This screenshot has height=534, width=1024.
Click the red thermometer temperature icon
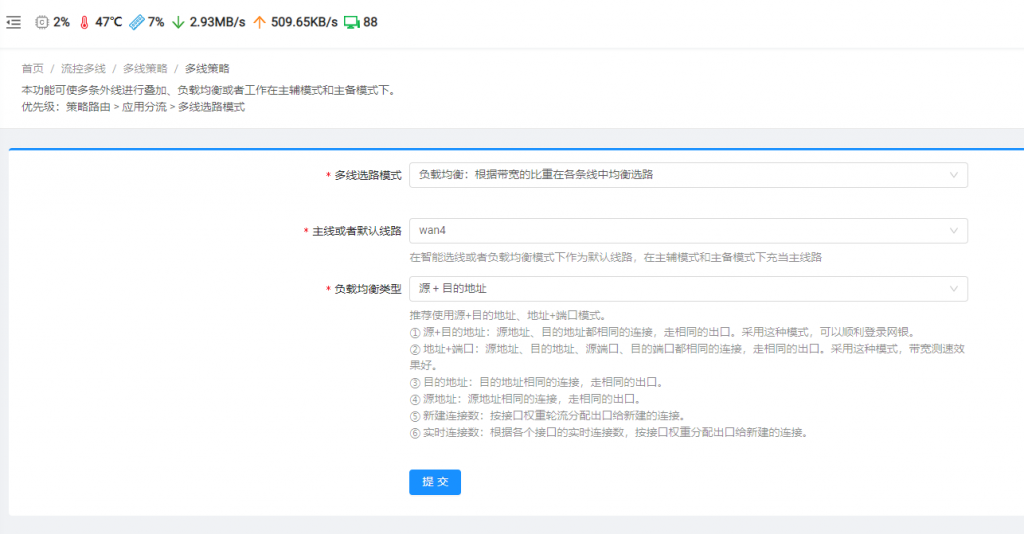84,21
